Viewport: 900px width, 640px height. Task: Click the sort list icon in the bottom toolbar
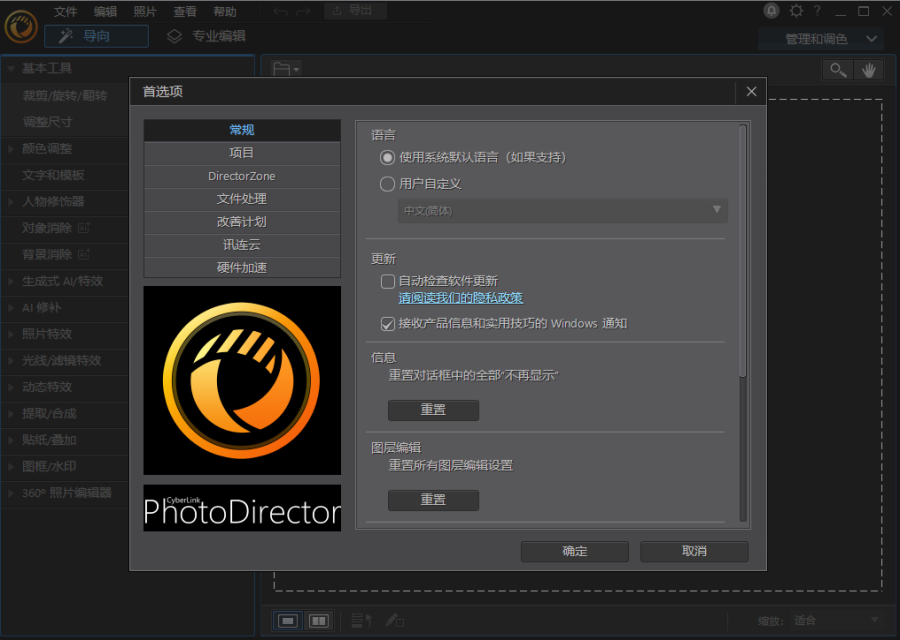tap(362, 620)
